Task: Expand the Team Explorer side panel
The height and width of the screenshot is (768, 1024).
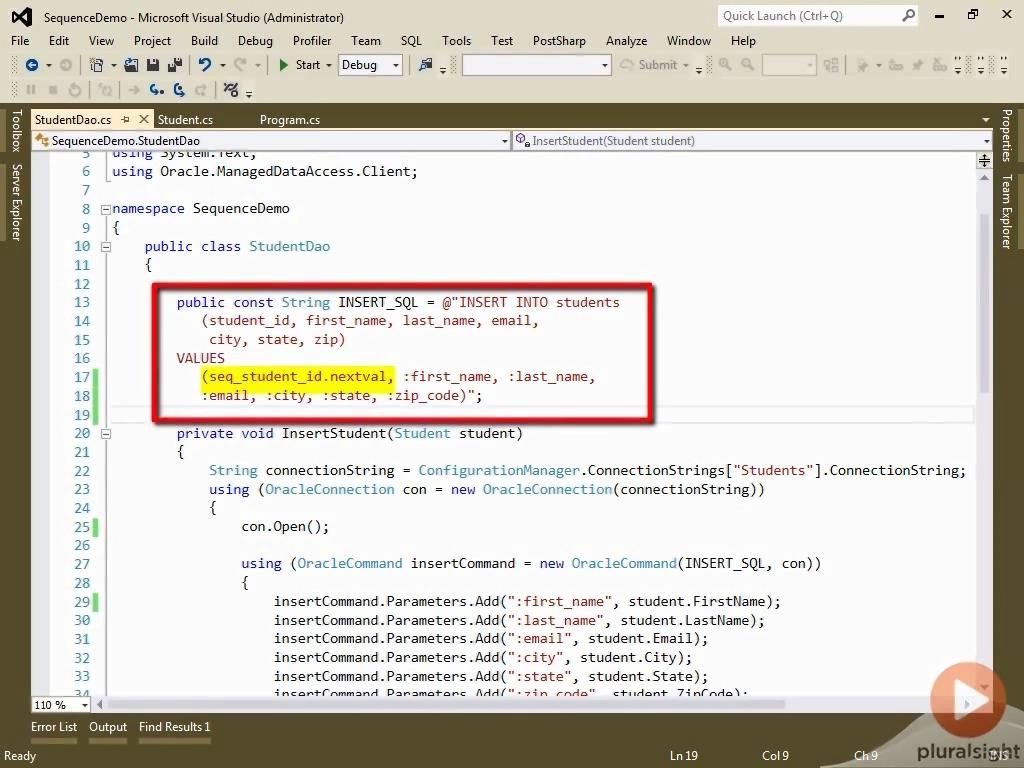Action: pos(1006,212)
